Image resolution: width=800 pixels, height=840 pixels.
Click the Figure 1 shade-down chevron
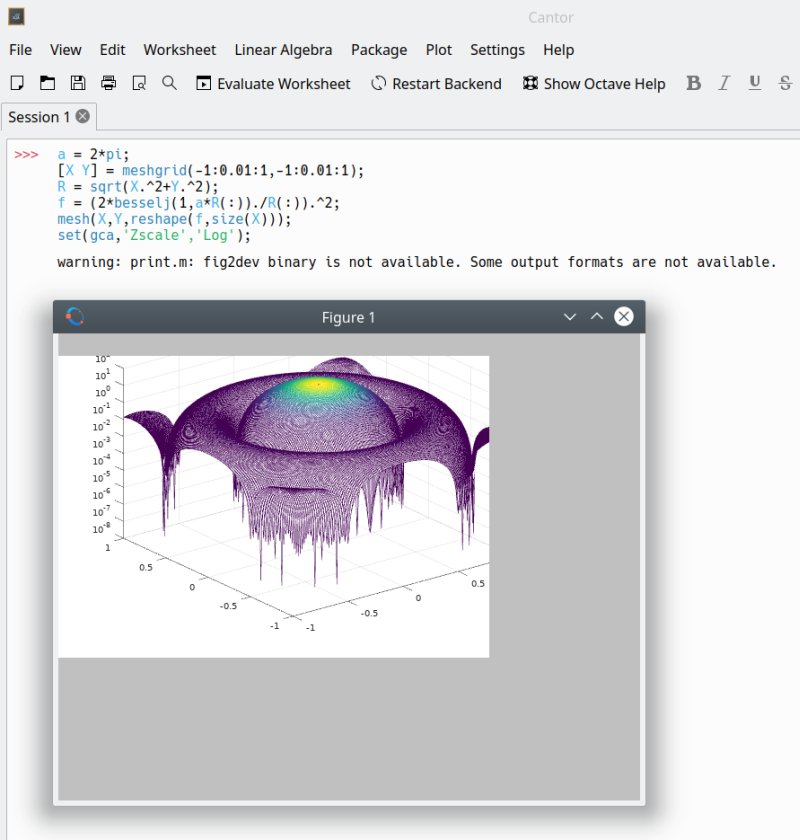(x=570, y=317)
